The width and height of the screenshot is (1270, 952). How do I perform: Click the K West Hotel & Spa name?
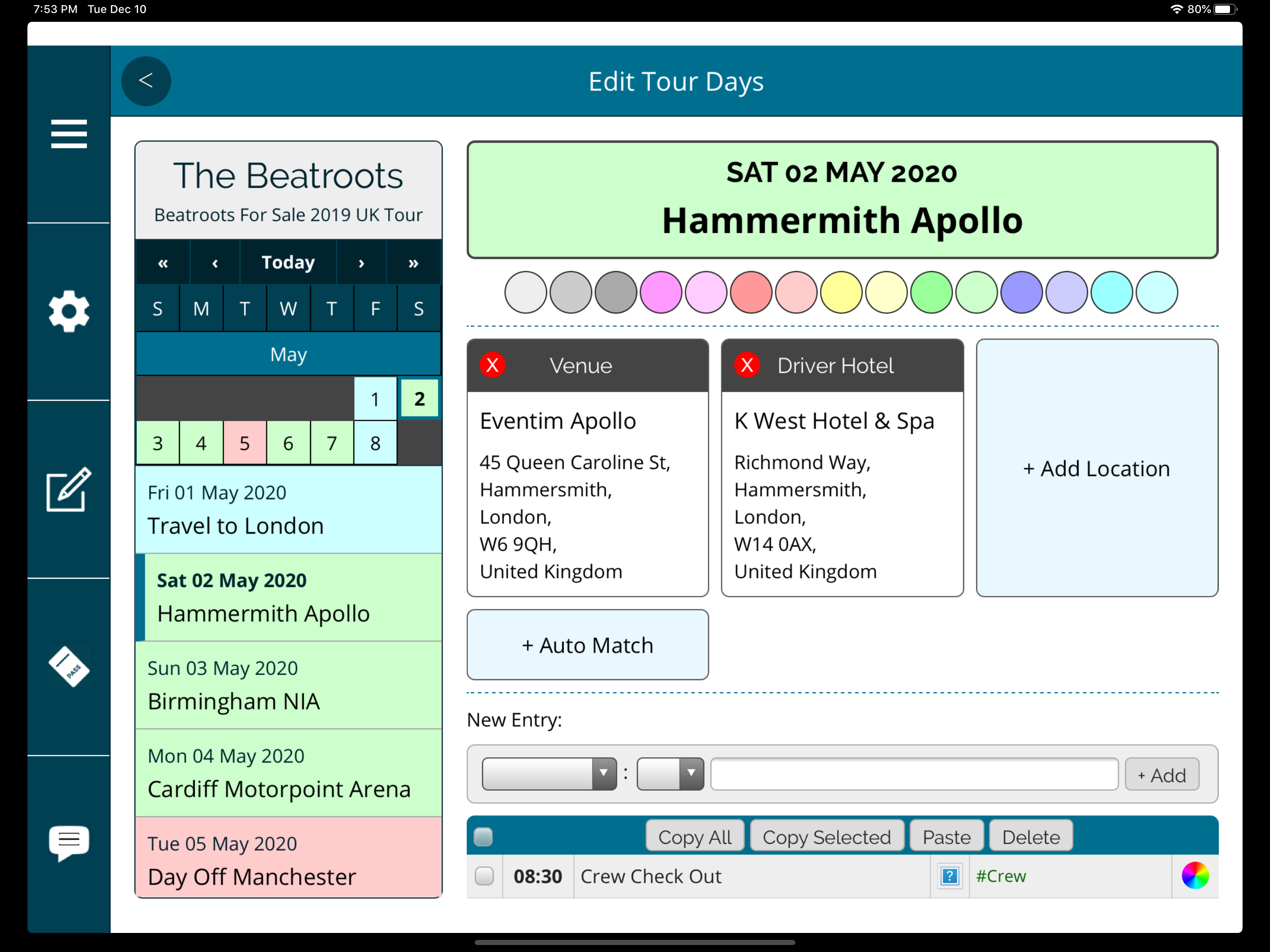834,421
